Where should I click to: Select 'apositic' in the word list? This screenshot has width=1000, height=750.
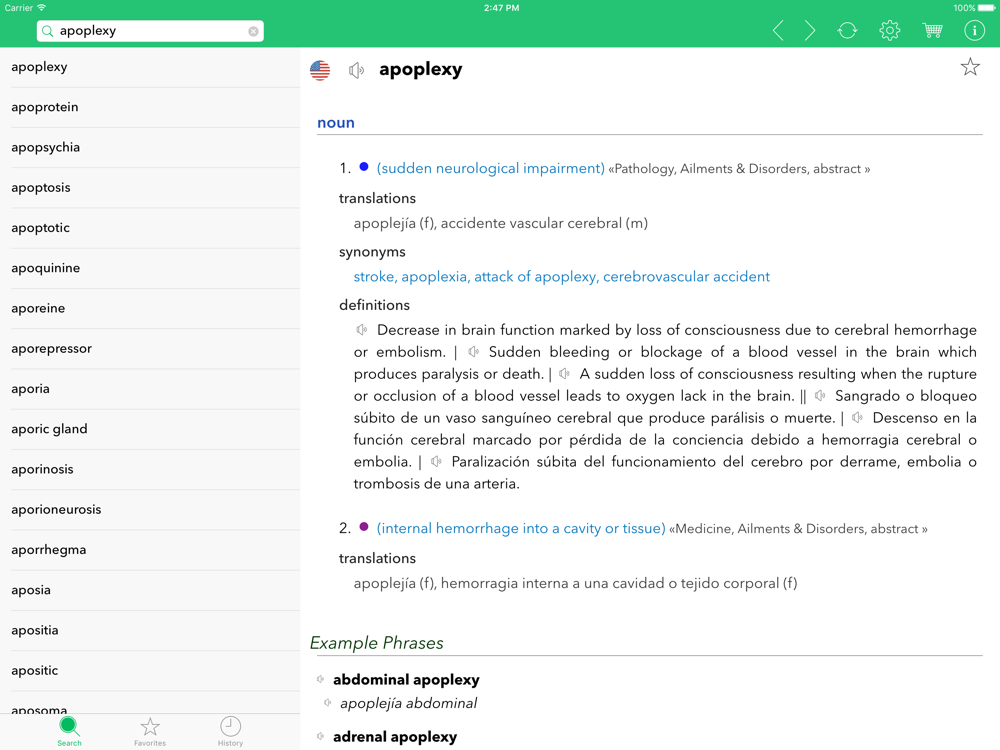150,670
